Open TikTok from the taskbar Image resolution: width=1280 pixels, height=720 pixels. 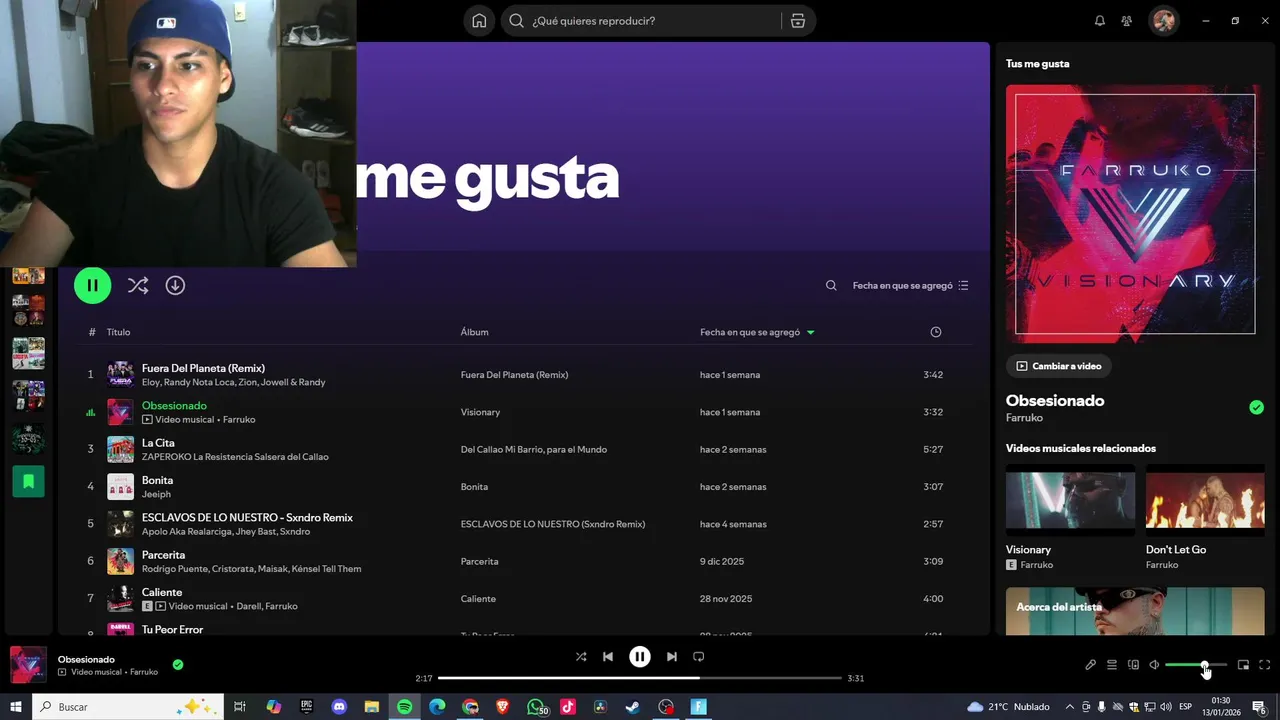click(x=568, y=707)
